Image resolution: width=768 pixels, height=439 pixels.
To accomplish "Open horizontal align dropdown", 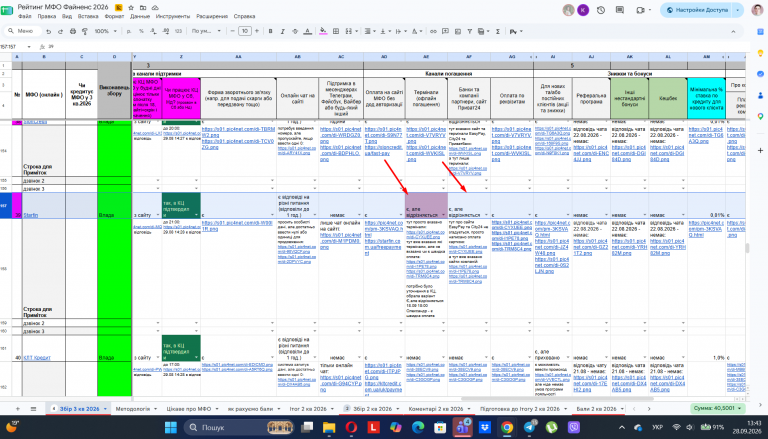I will coord(369,31).
